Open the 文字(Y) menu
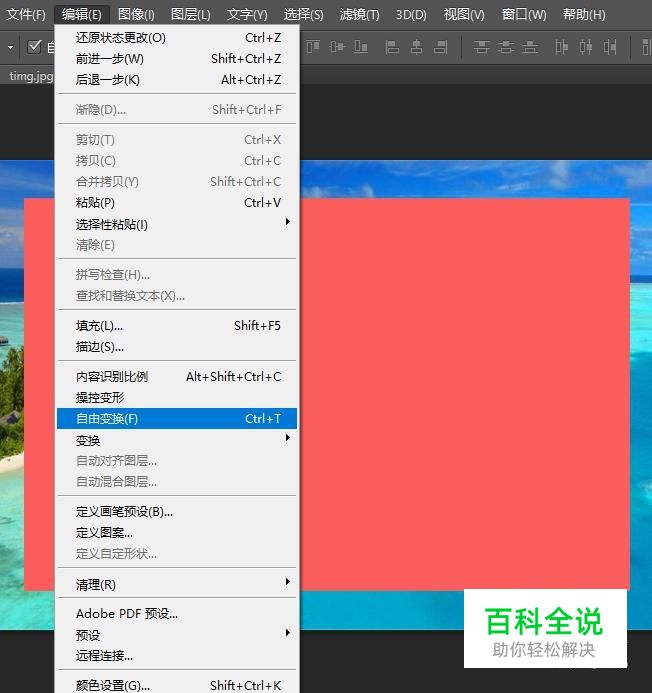Screen dimensions: 652x693 [247, 15]
